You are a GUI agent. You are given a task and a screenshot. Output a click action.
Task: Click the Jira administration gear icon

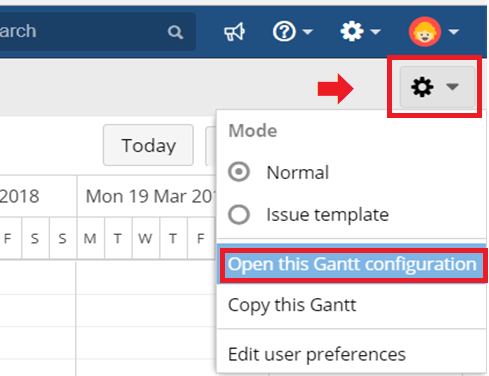(352, 31)
